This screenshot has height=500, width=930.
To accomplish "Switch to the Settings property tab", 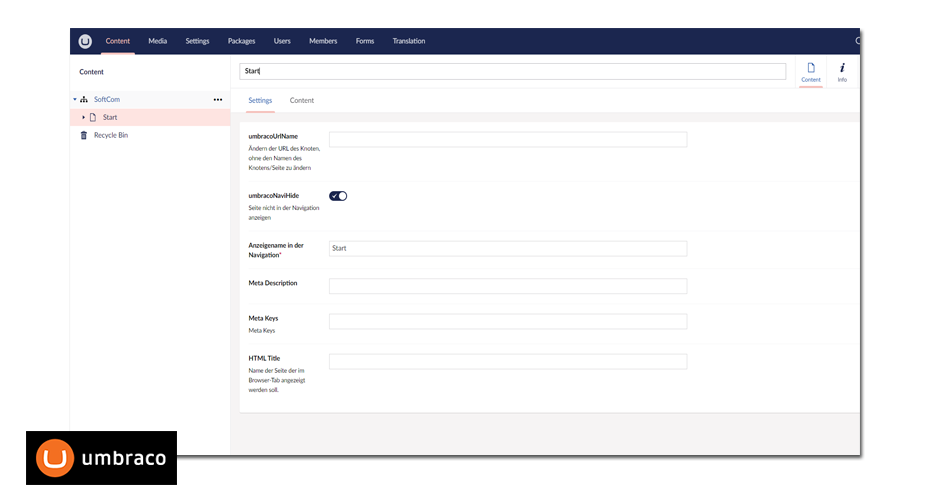I will (260, 100).
